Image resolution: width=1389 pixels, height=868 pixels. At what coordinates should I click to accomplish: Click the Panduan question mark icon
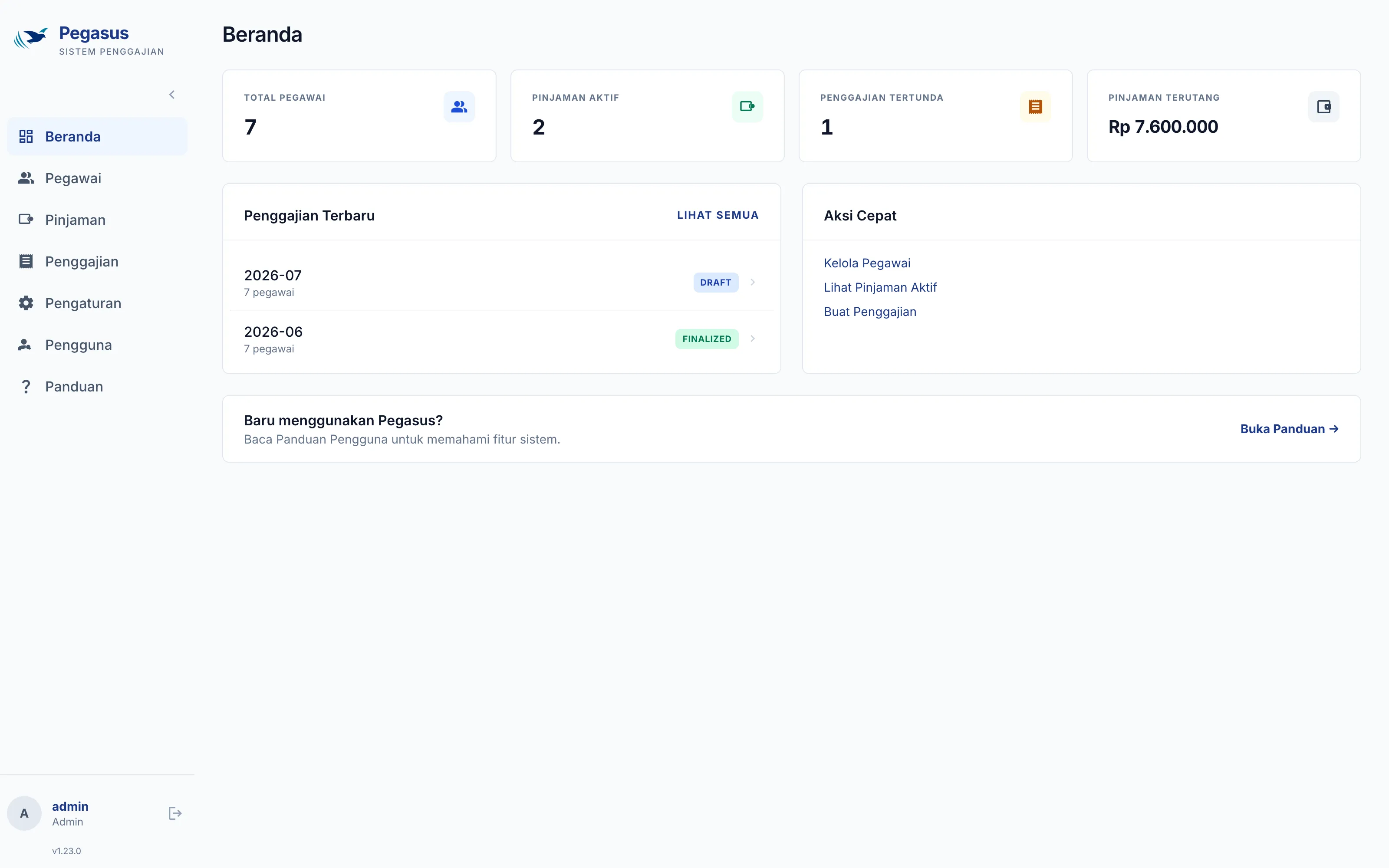tap(26, 386)
